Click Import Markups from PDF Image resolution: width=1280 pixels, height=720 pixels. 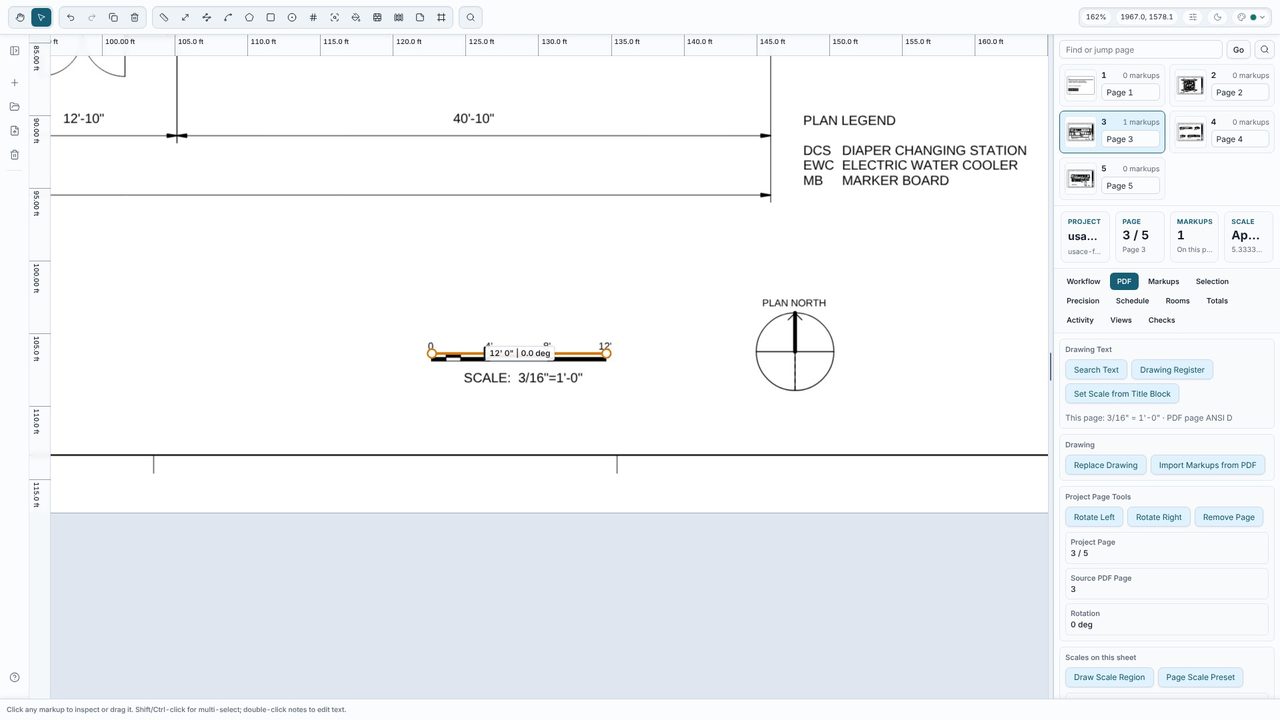coord(1208,465)
